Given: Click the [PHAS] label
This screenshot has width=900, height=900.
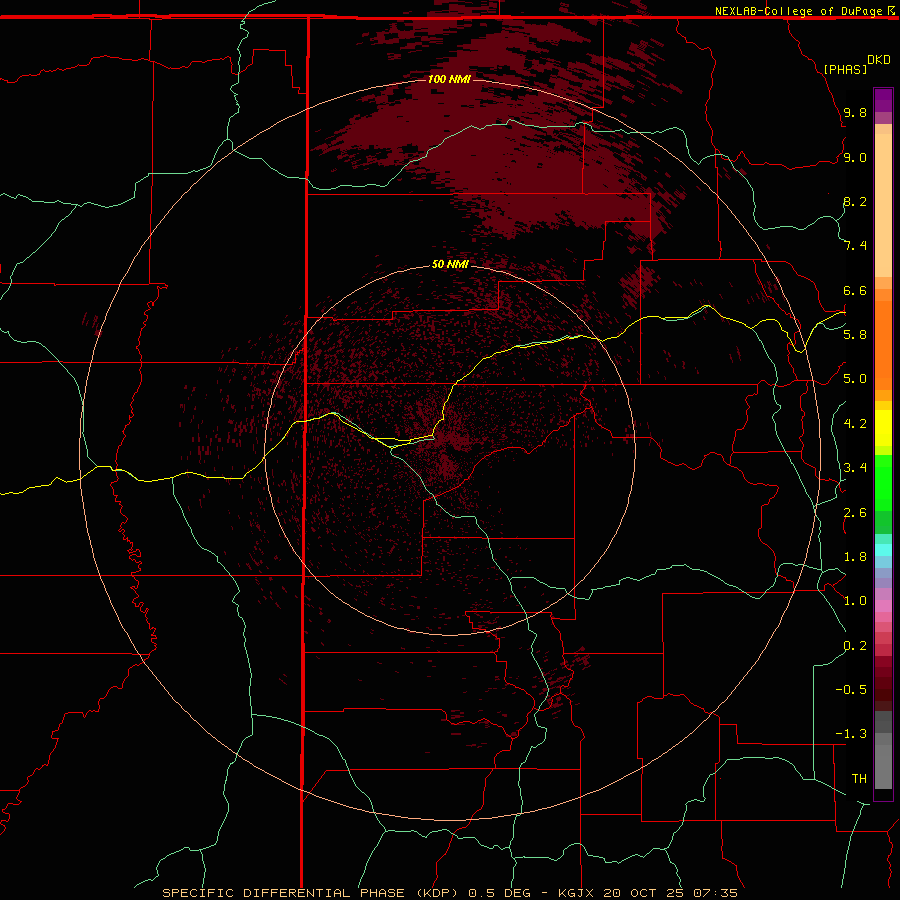Looking at the screenshot, I should (x=845, y=69).
